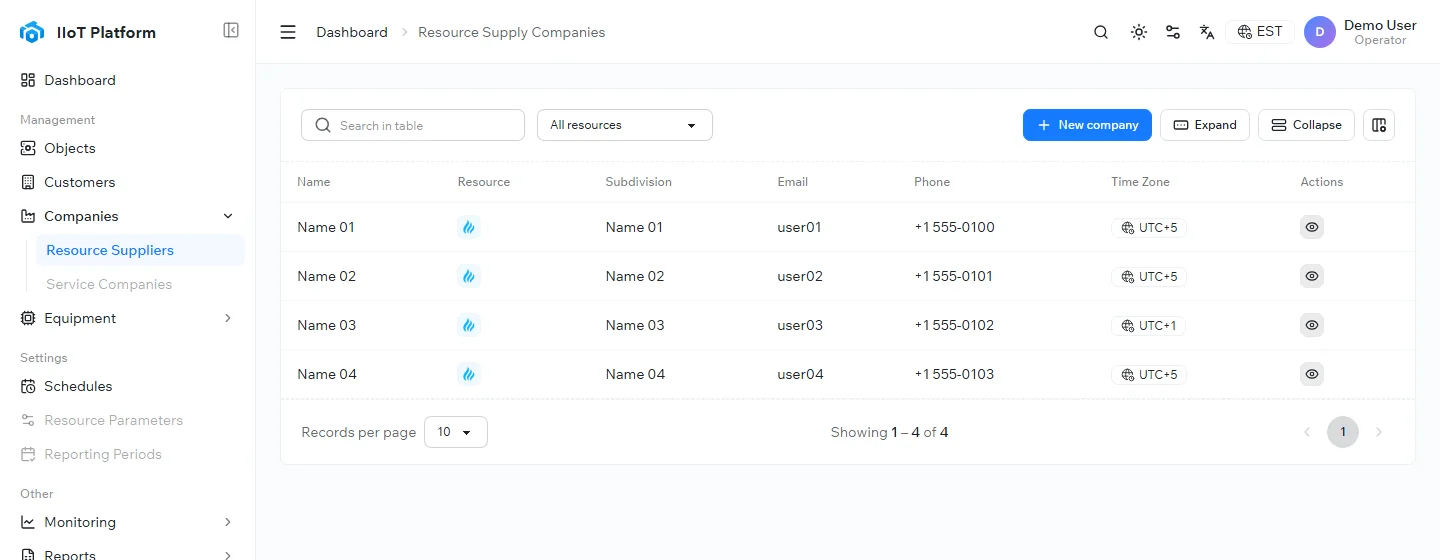Open display settings sliders icon in header
The image size is (1440, 560).
click(x=1173, y=32)
